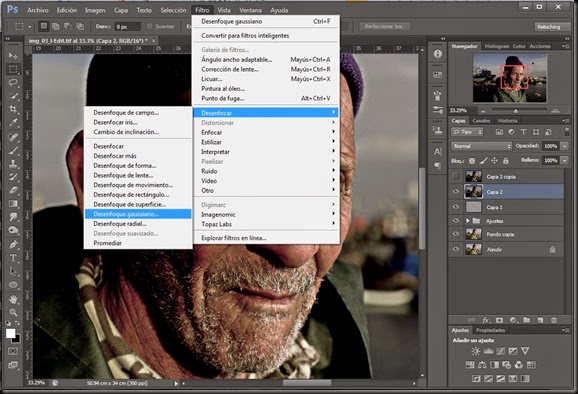Screen dimensions: 578x394
Task: Choose Explorar filtros en línea...
Action: (266, 238)
